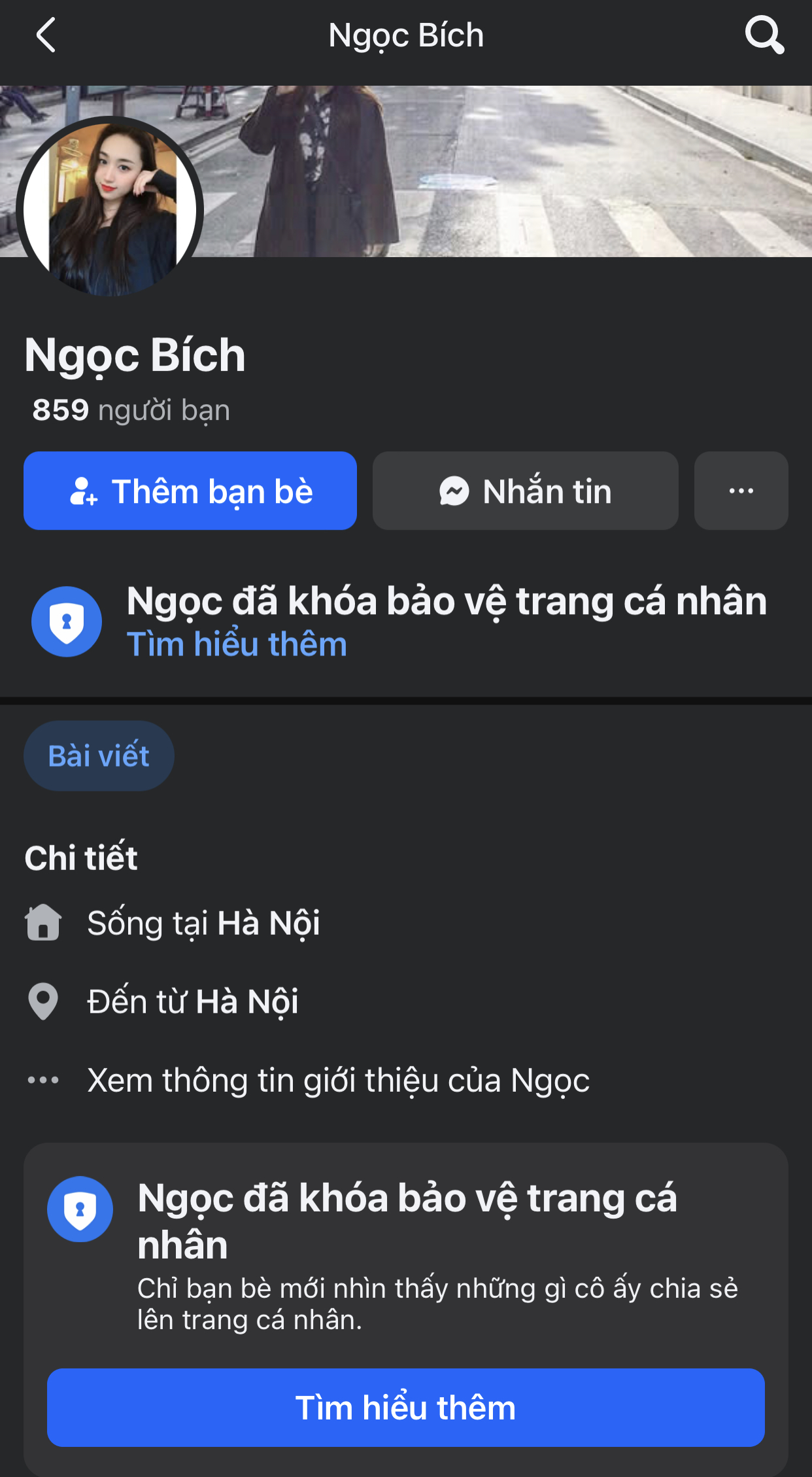Add friend with Thêm bạn bè button
812x1477 pixels.
(x=190, y=491)
